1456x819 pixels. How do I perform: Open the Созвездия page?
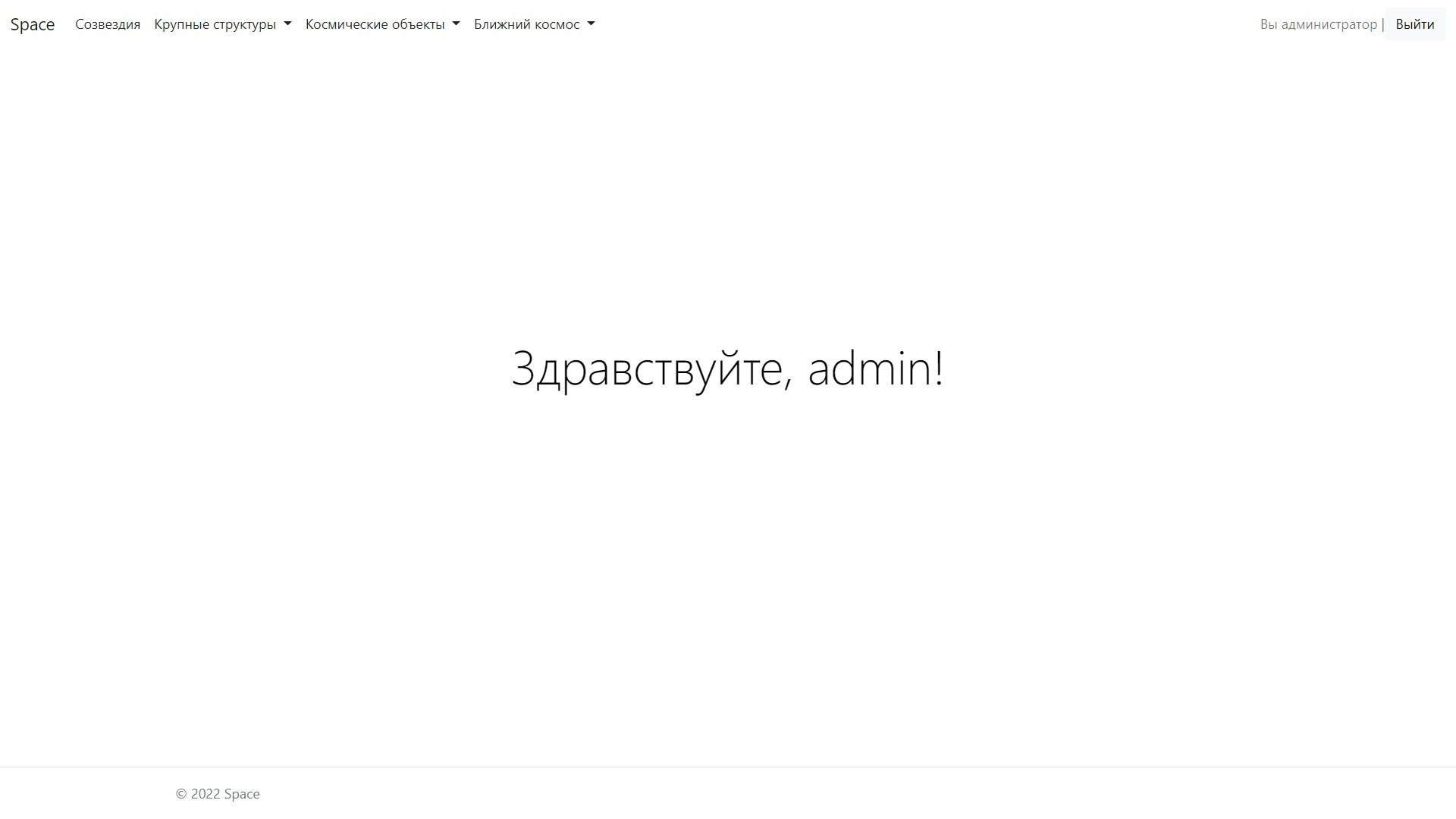pyautogui.click(x=108, y=24)
